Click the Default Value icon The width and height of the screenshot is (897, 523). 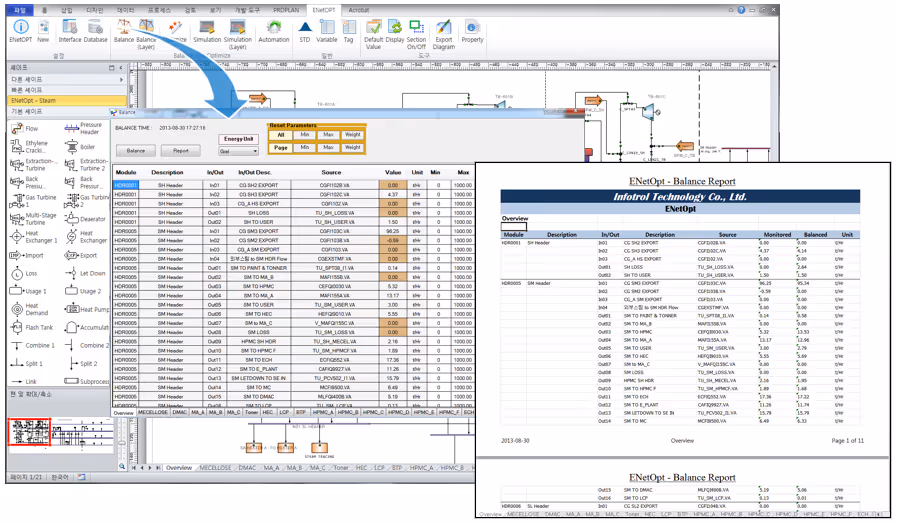click(374, 34)
